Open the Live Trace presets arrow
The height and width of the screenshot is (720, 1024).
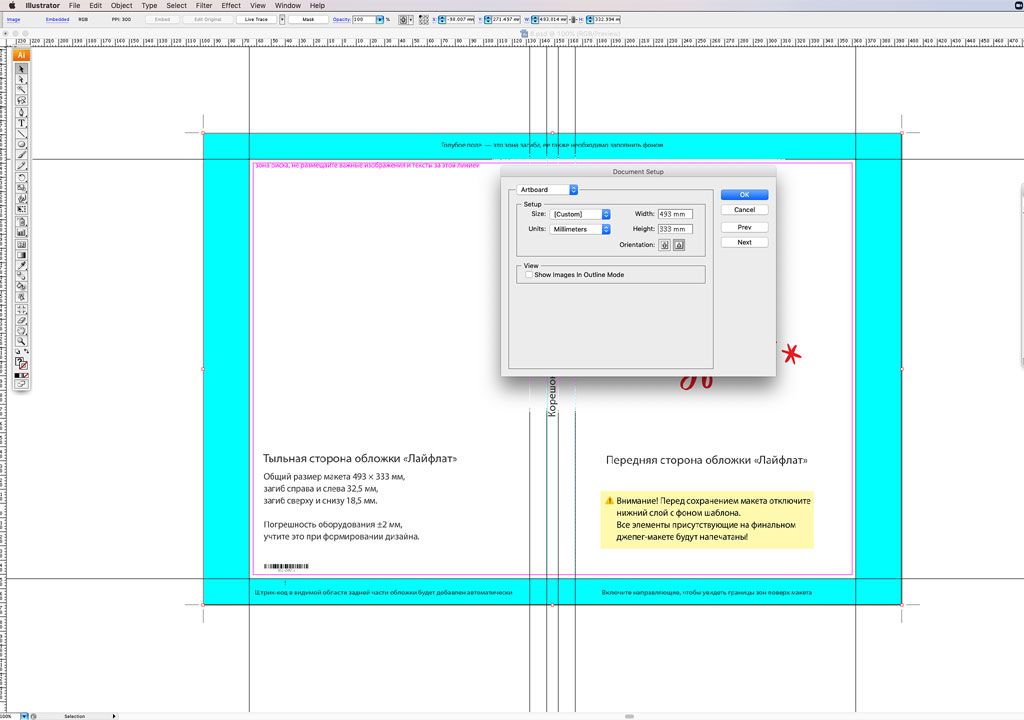(282, 20)
